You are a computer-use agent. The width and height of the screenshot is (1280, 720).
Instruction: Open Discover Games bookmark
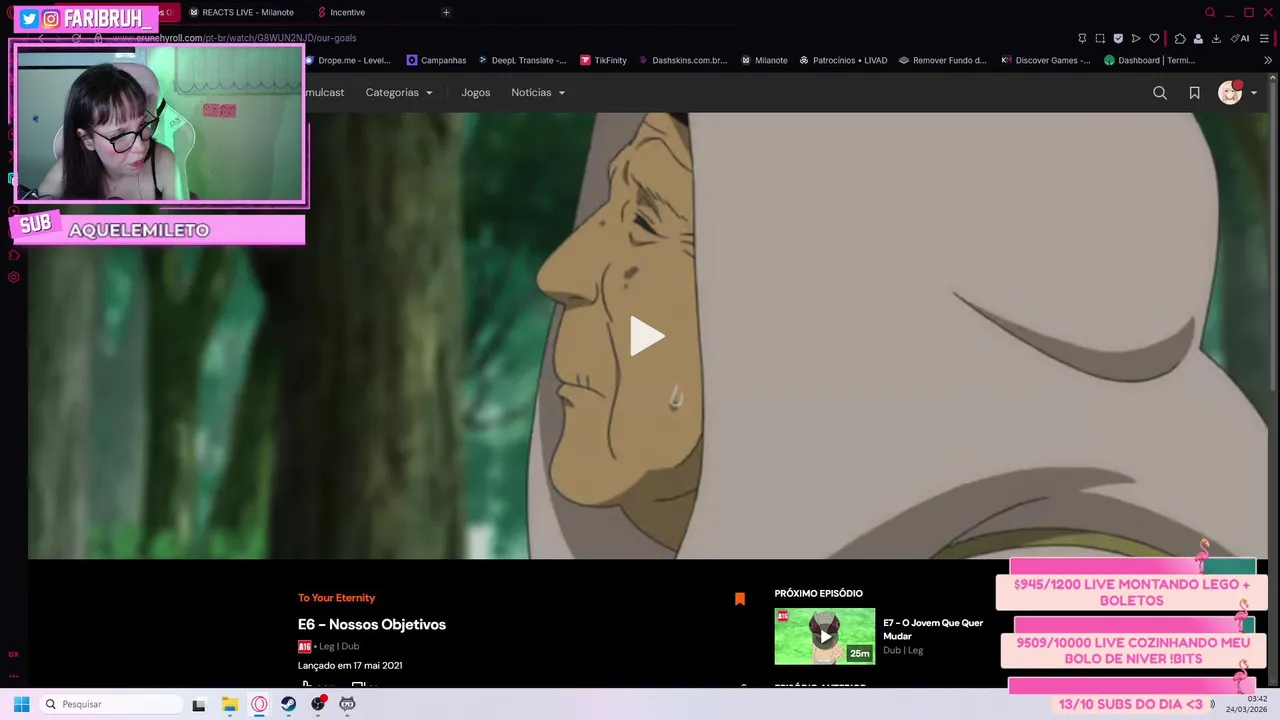[x=1046, y=60]
